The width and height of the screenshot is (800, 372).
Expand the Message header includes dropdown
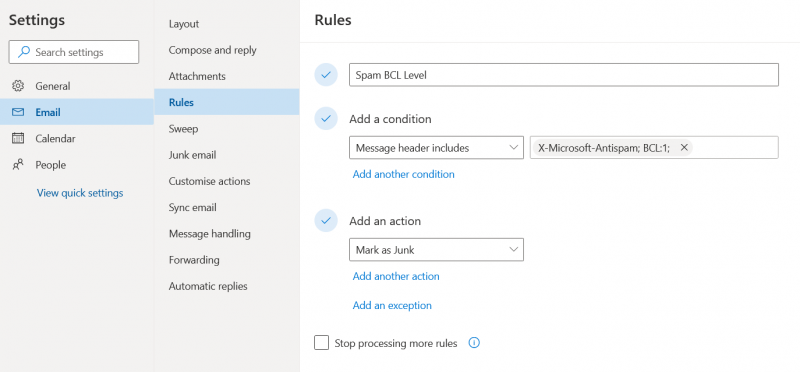(x=436, y=147)
